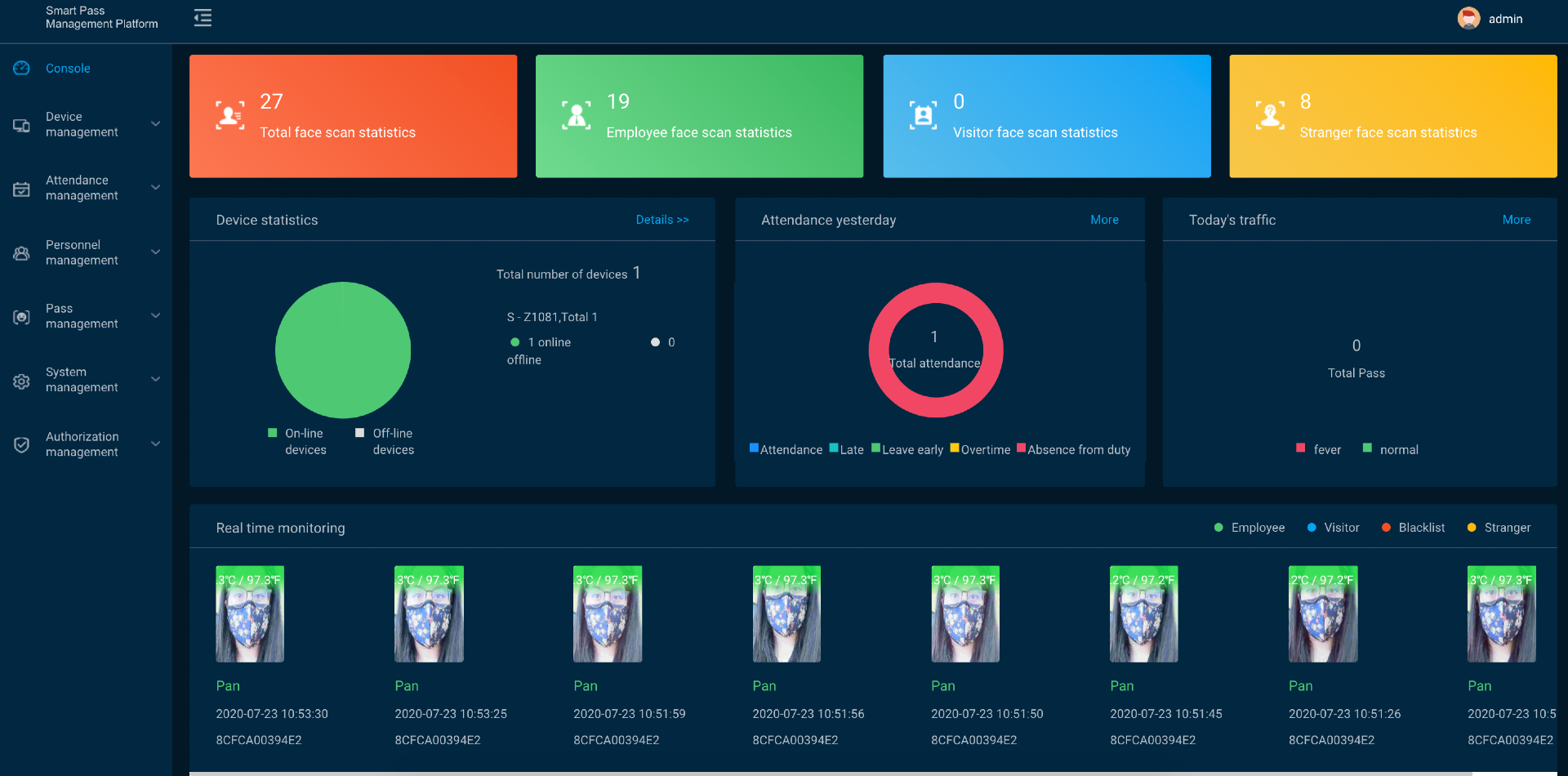Image resolution: width=1568 pixels, height=776 pixels.
Task: Open the Console menu item
Action: tap(68, 69)
